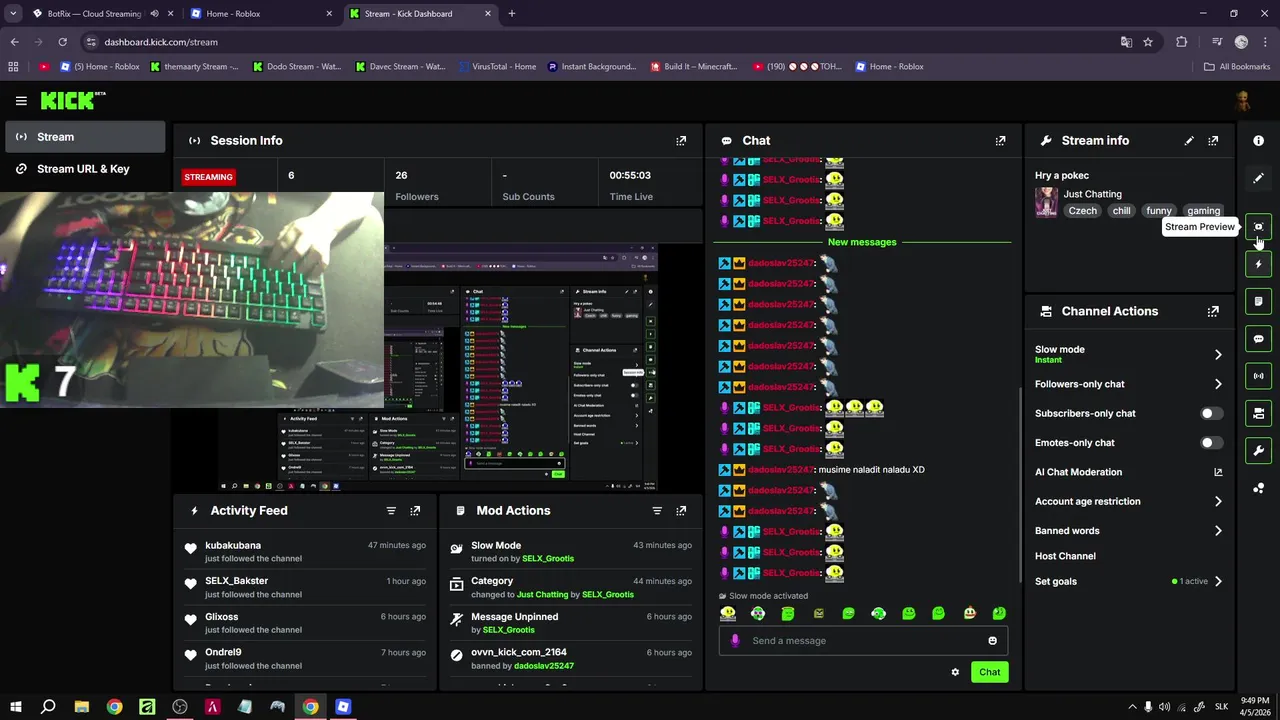Reload the page with browser refresh button
The image size is (1280, 720).
click(x=62, y=42)
